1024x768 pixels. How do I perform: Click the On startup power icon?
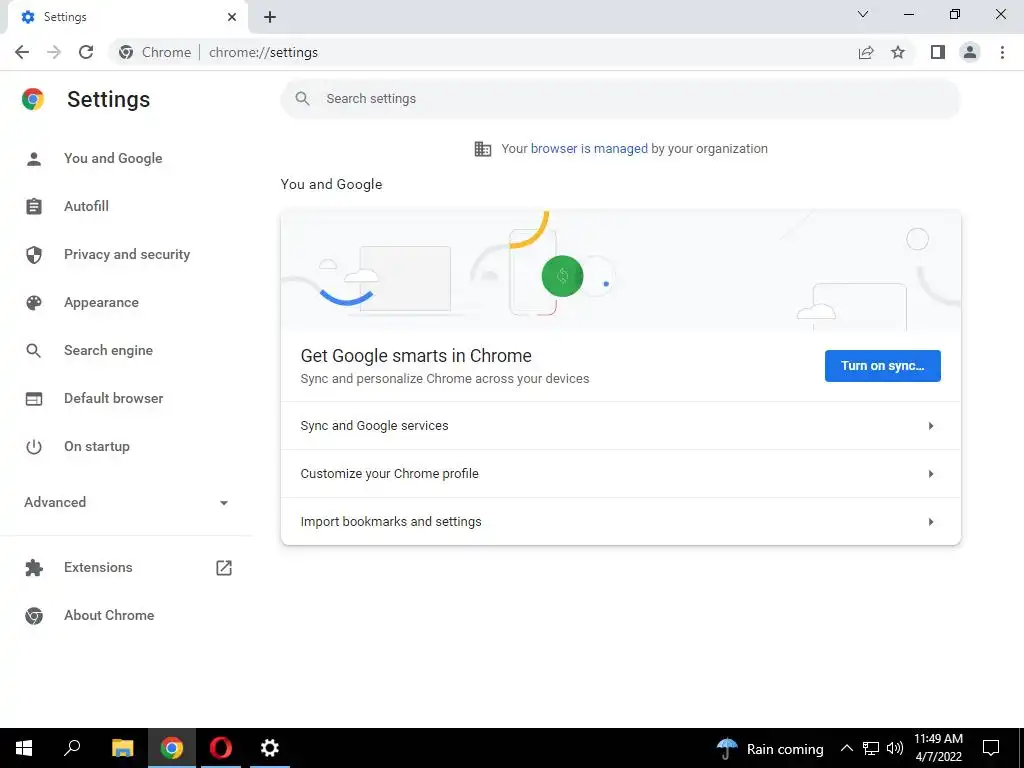34,447
